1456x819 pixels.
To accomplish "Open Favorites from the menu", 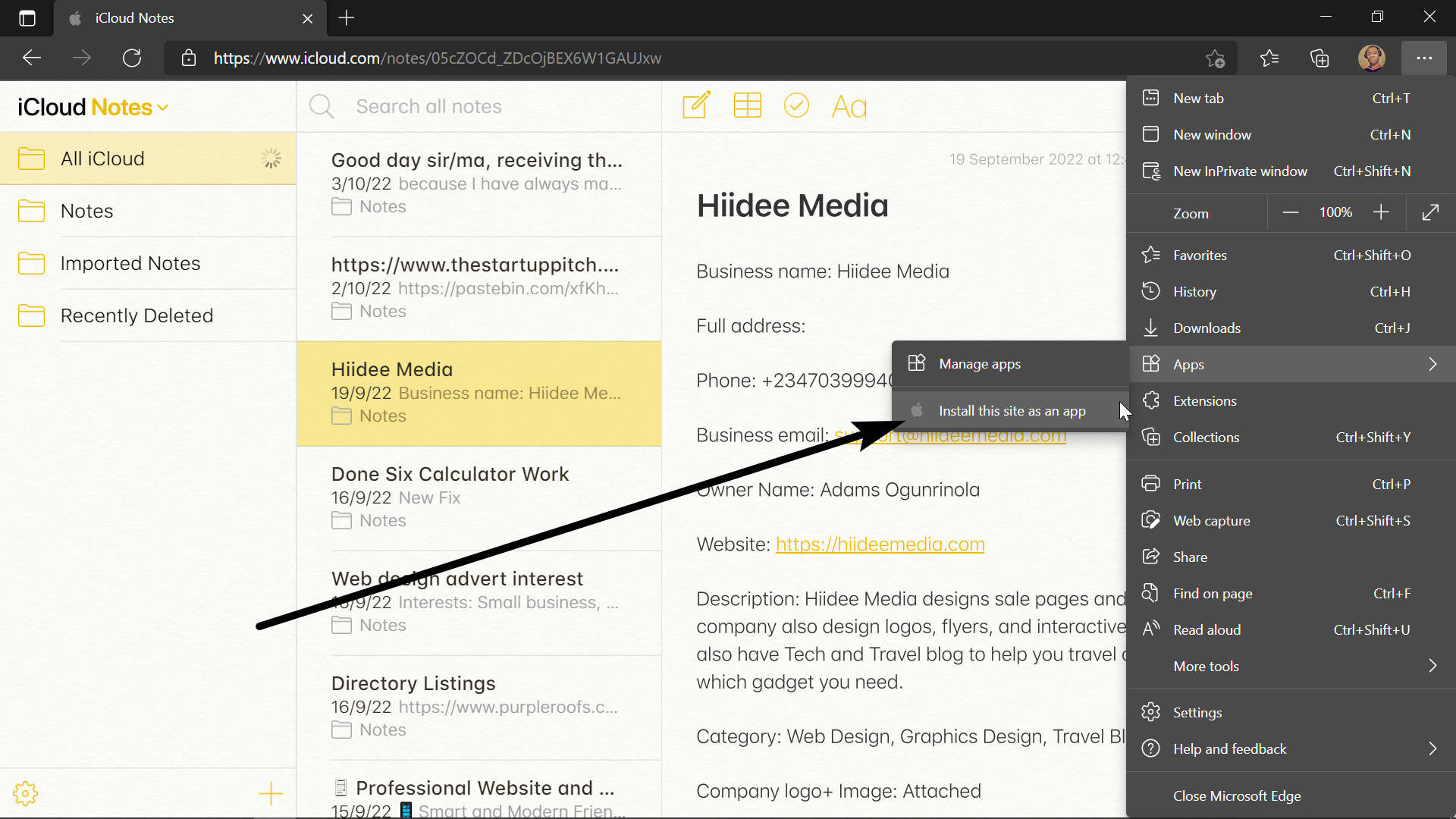I will [1291, 255].
